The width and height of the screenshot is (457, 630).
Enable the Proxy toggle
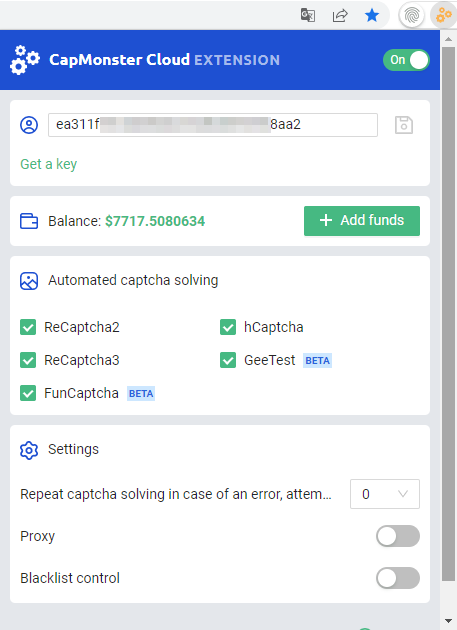coord(398,536)
